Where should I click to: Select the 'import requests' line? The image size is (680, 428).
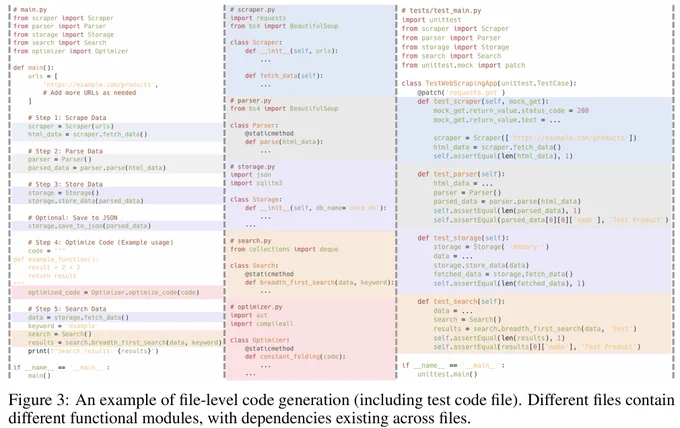258,18
